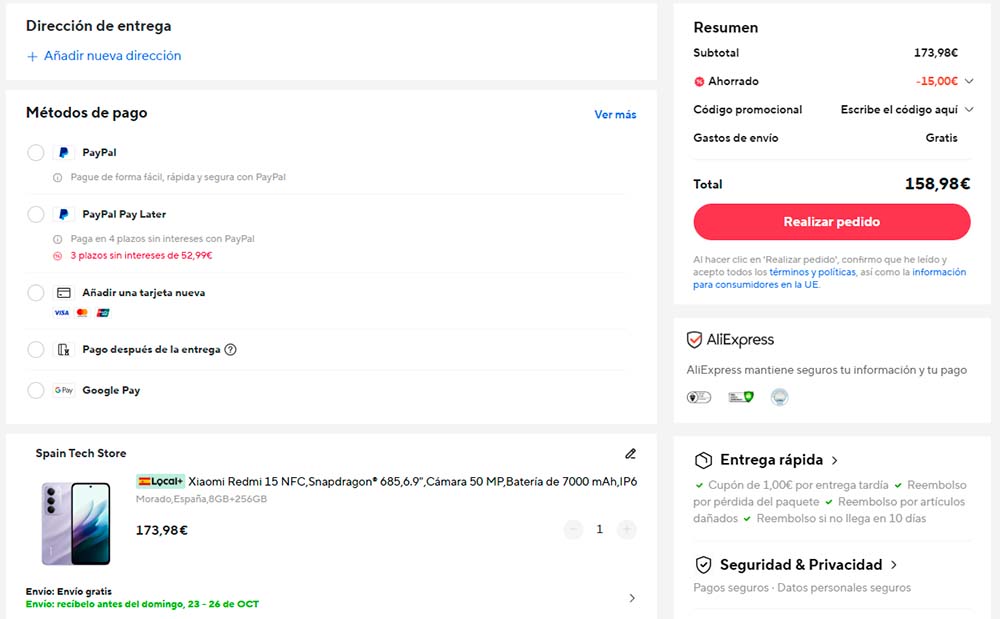Click the plus icon to add new address
Viewport: 1000px width, 619px height.
[x=32, y=57]
